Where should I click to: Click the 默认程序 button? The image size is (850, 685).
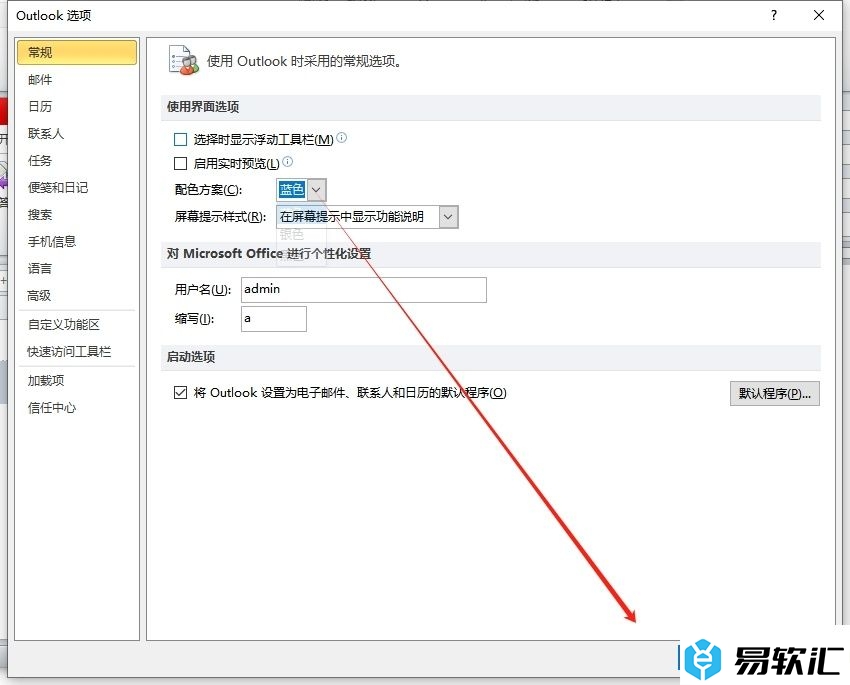775,393
